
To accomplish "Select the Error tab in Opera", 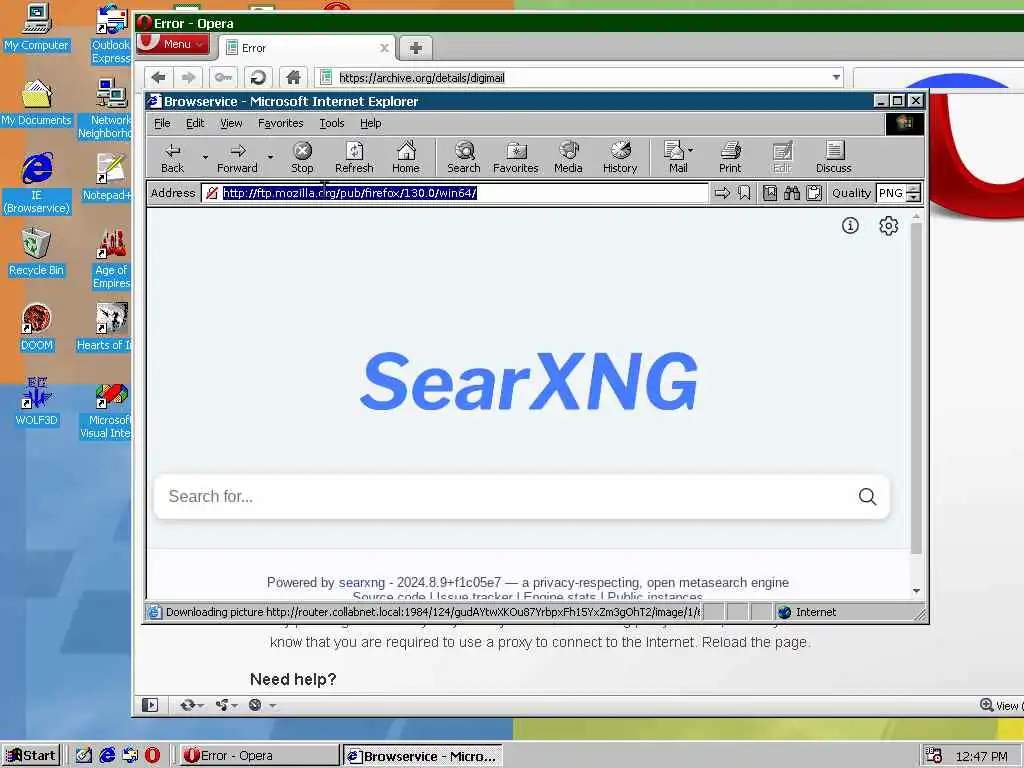I will point(307,48).
